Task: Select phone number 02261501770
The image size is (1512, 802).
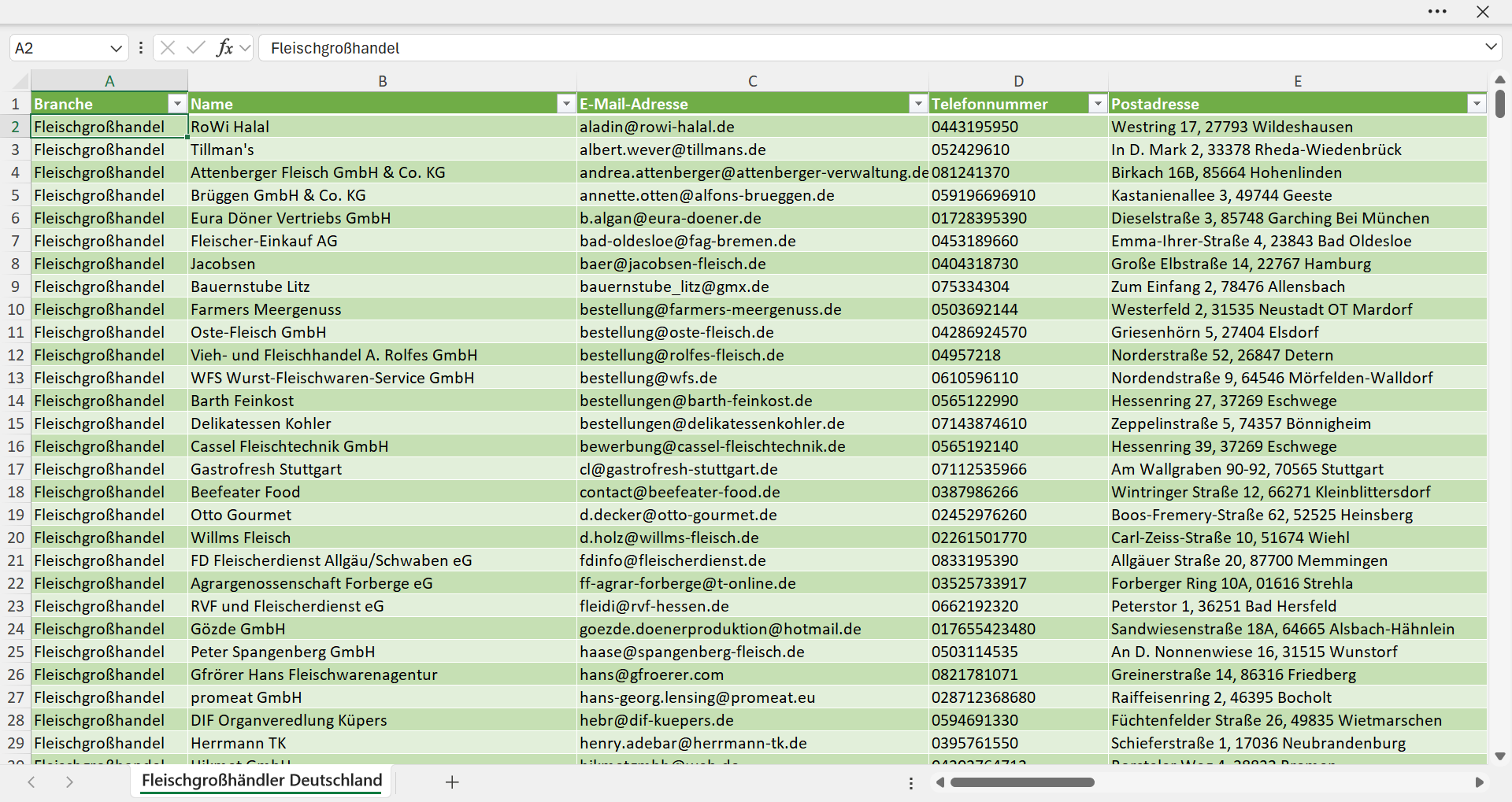Action: [x=1019, y=538]
